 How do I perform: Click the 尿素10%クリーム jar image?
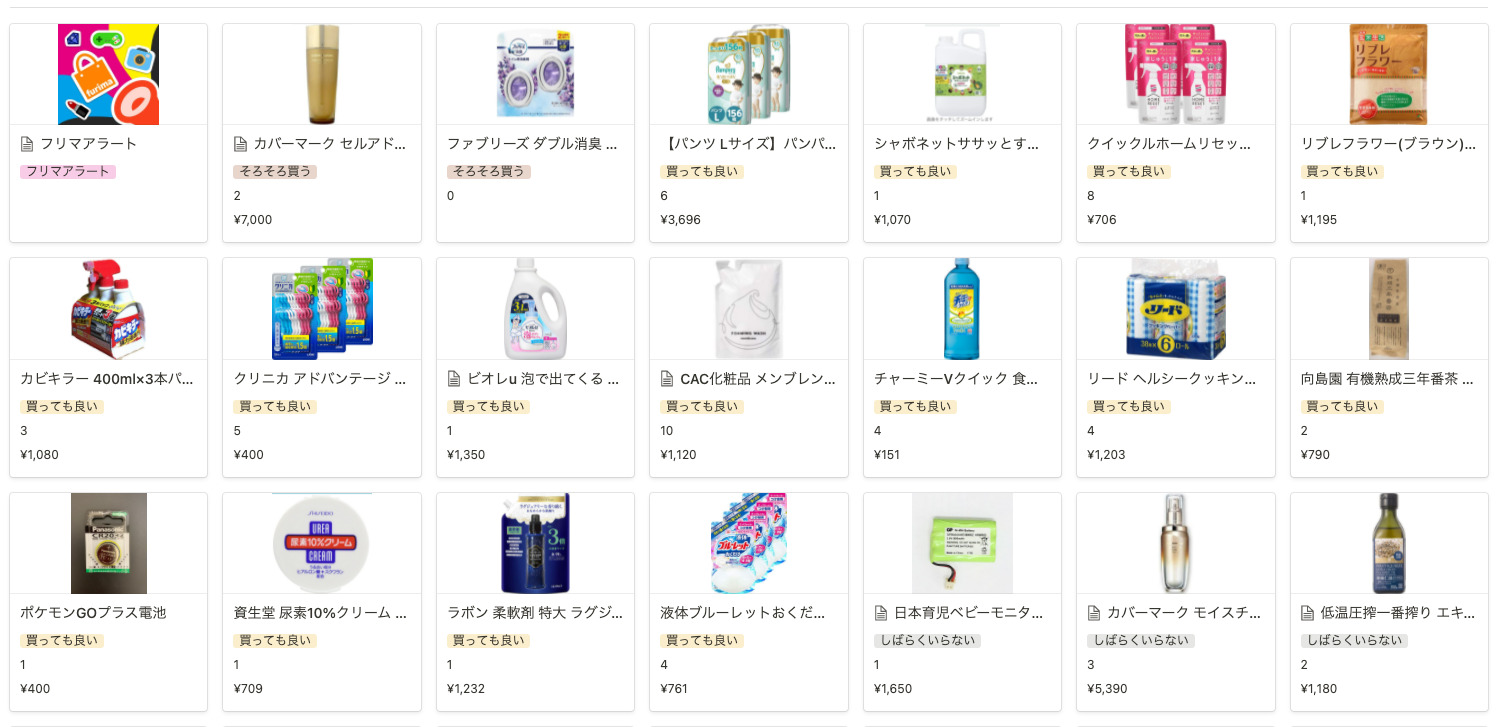coord(321,543)
